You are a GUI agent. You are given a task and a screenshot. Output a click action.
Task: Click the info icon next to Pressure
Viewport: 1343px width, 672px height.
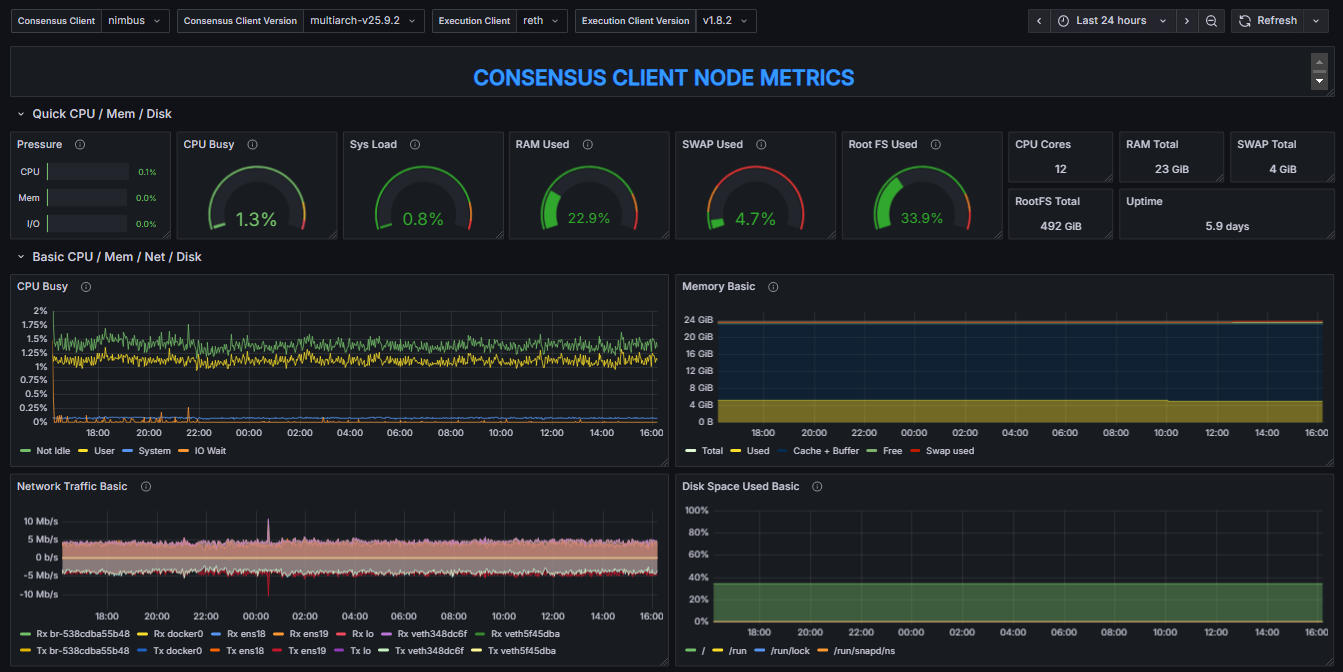click(80, 145)
